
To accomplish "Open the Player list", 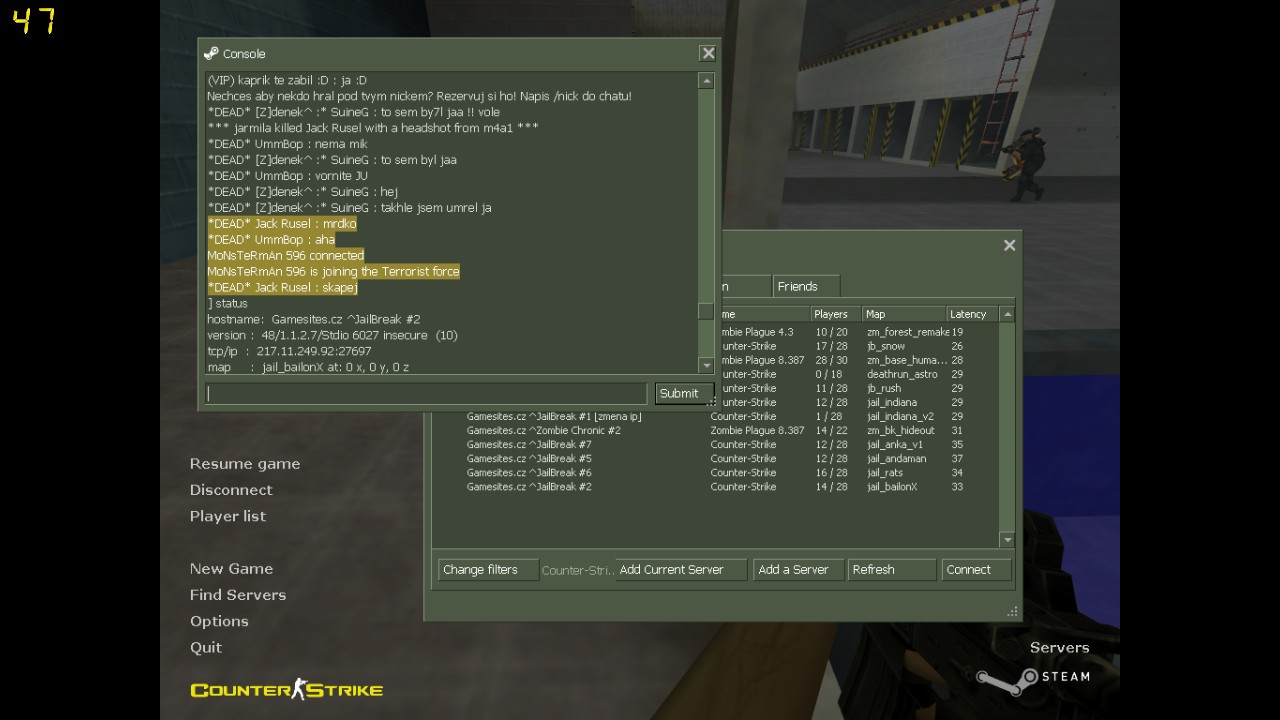I will 228,516.
